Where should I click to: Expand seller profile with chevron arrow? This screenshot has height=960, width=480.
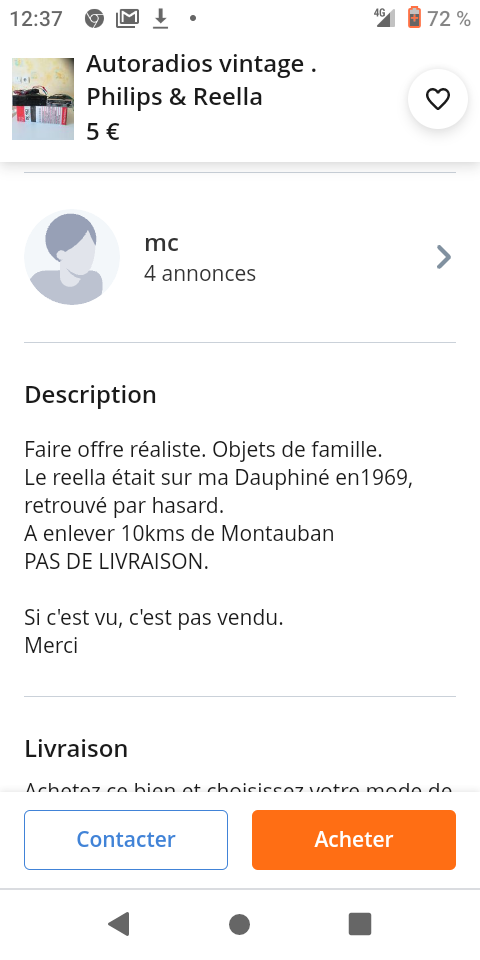point(444,257)
